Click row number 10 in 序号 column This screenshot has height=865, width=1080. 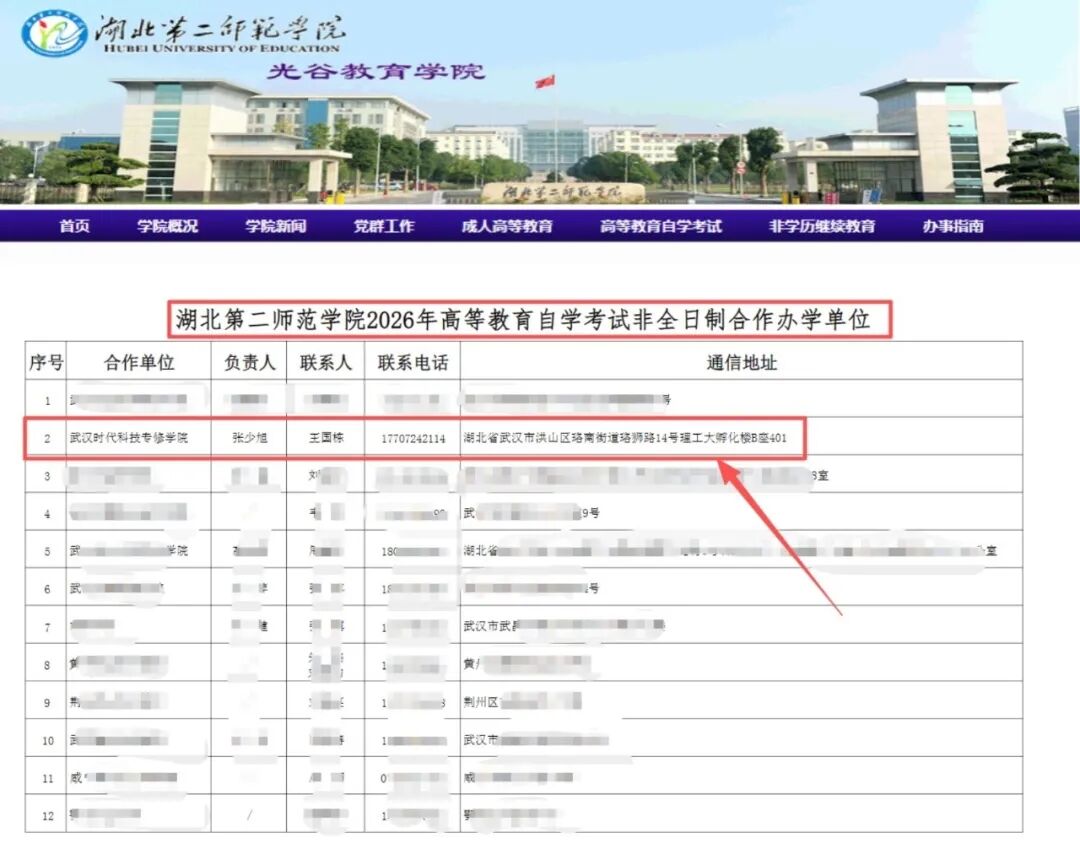coord(48,741)
